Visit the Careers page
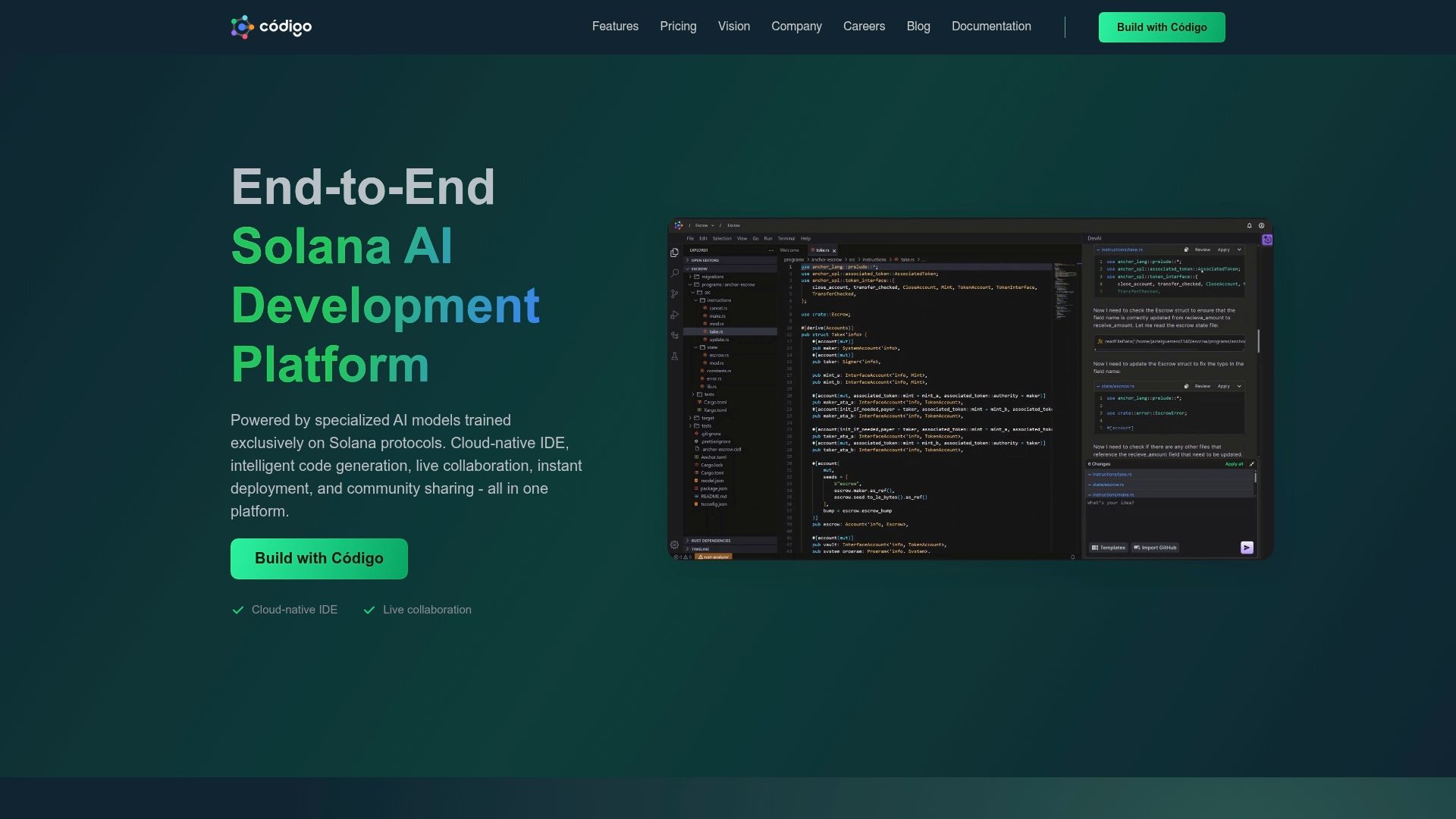Screen dimensions: 1456x819 (864, 27)
